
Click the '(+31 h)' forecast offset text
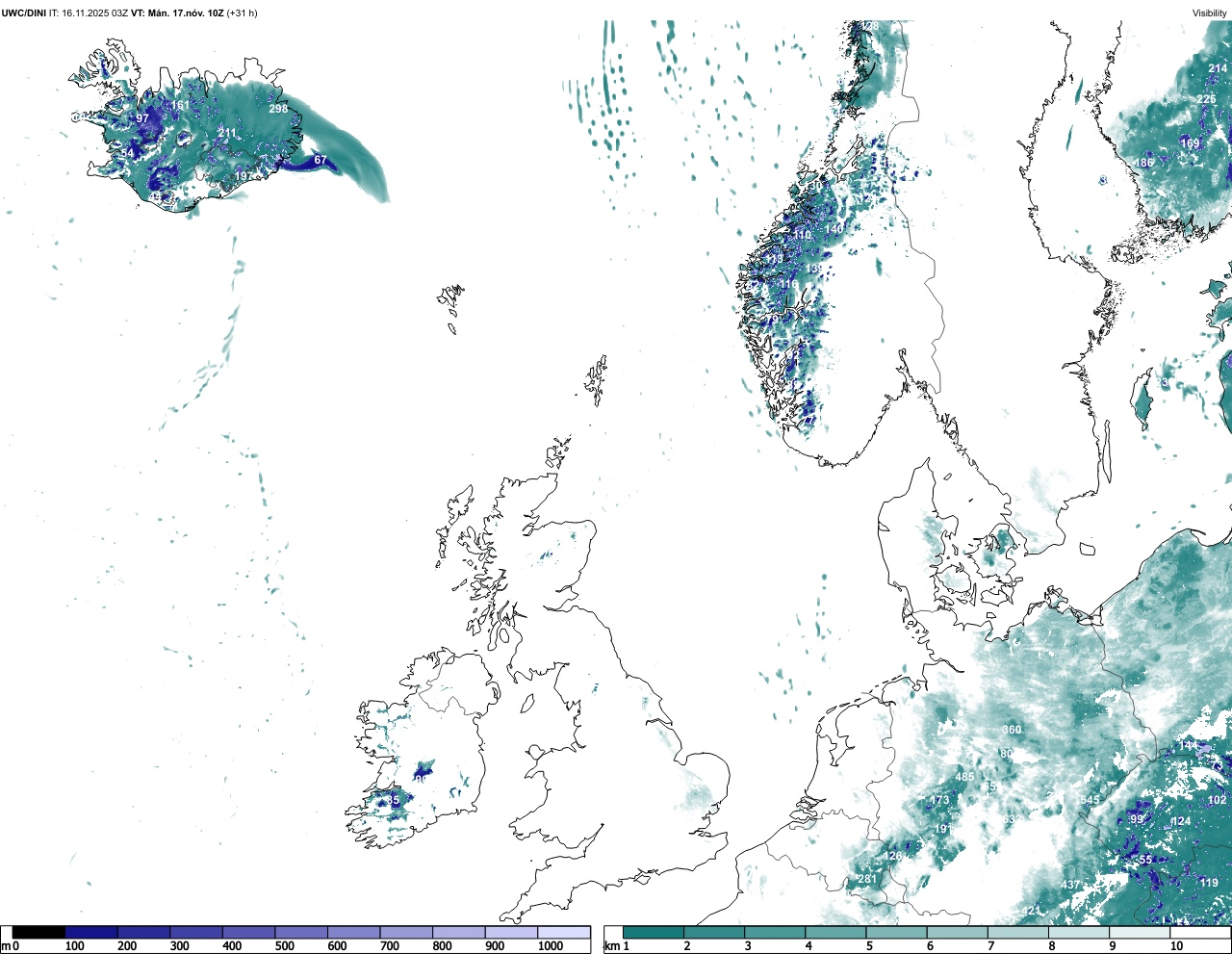point(242,13)
